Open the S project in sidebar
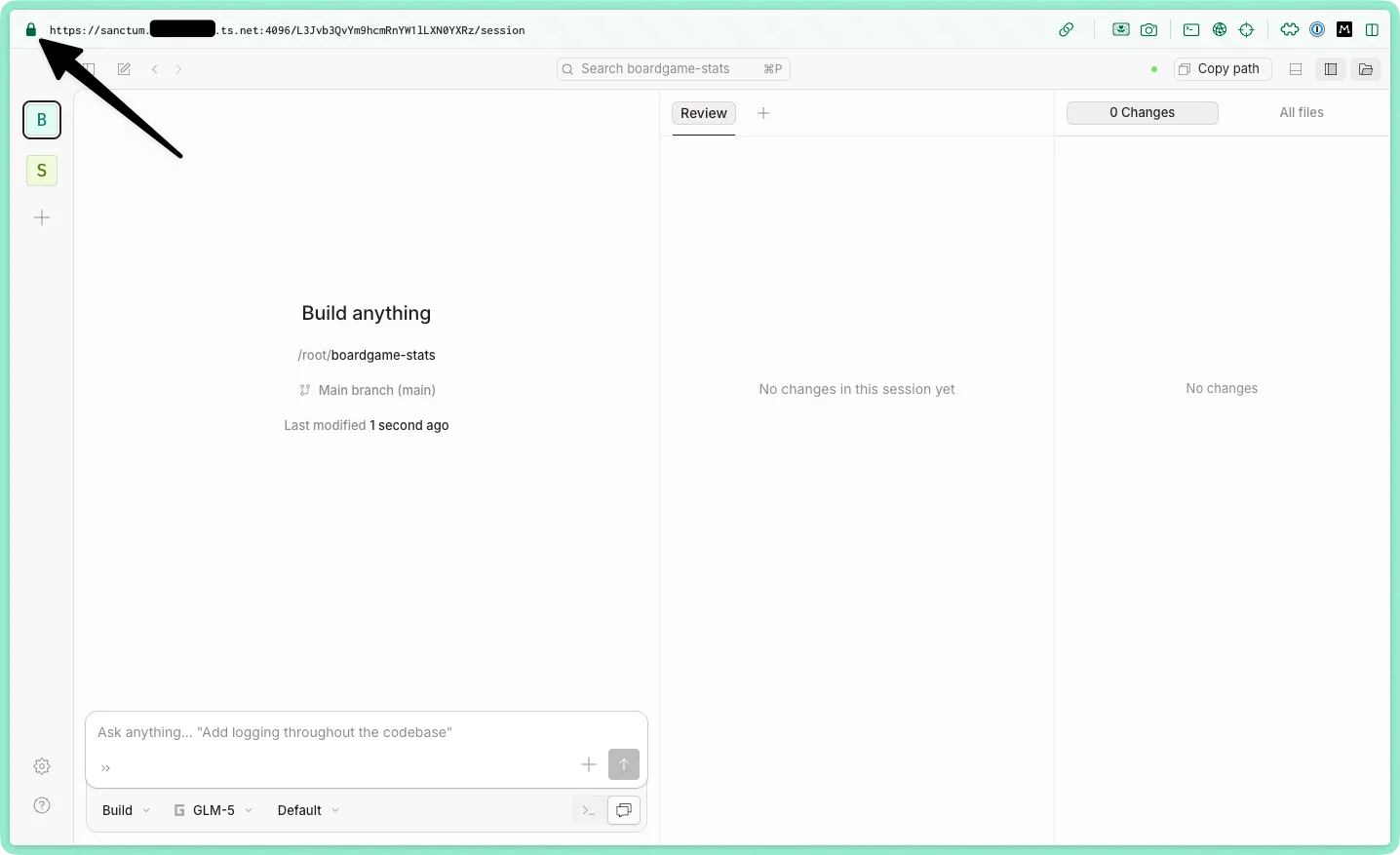The width and height of the screenshot is (1400, 855). 42,171
